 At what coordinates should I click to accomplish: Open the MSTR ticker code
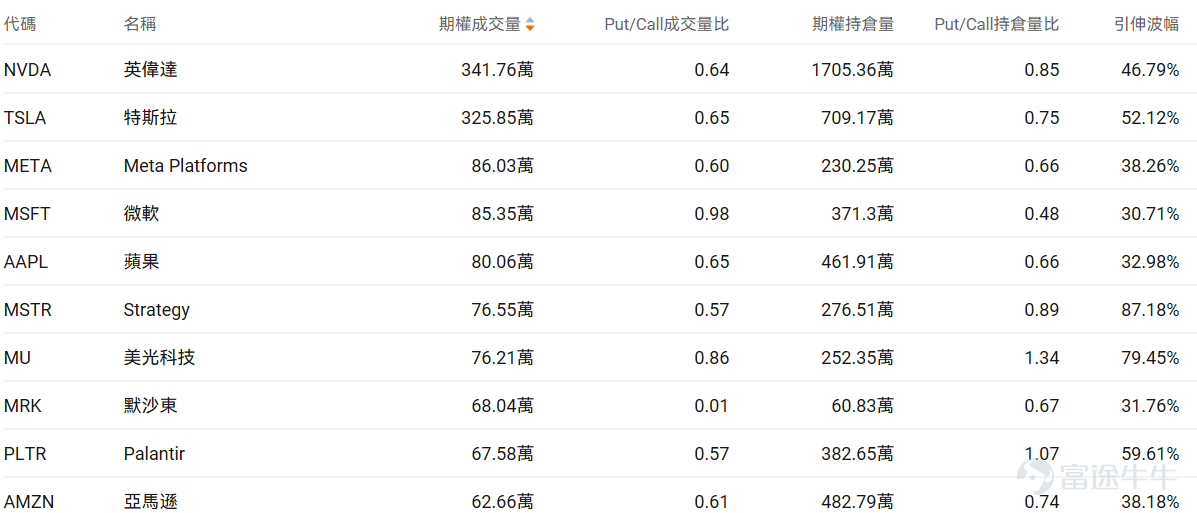(x=27, y=311)
